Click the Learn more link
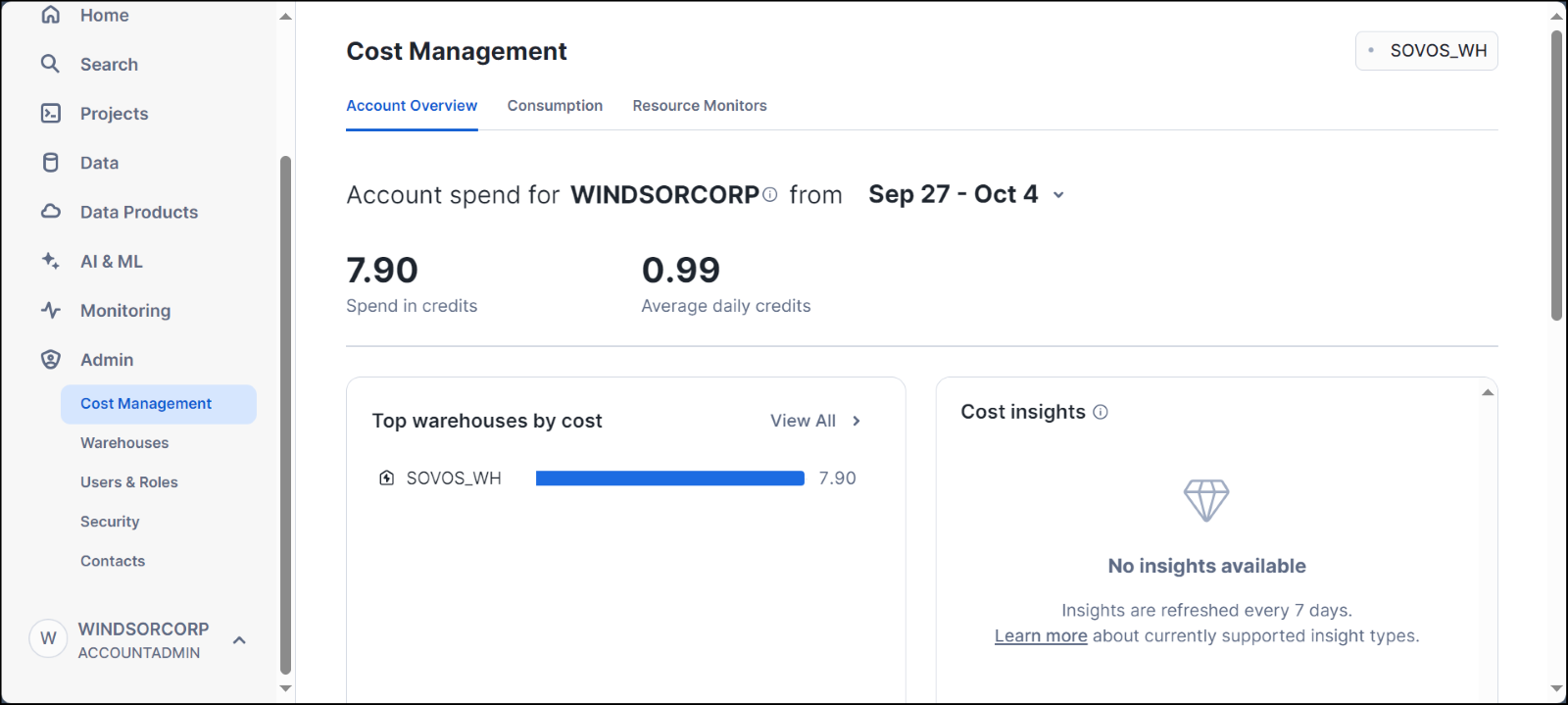 (1041, 636)
